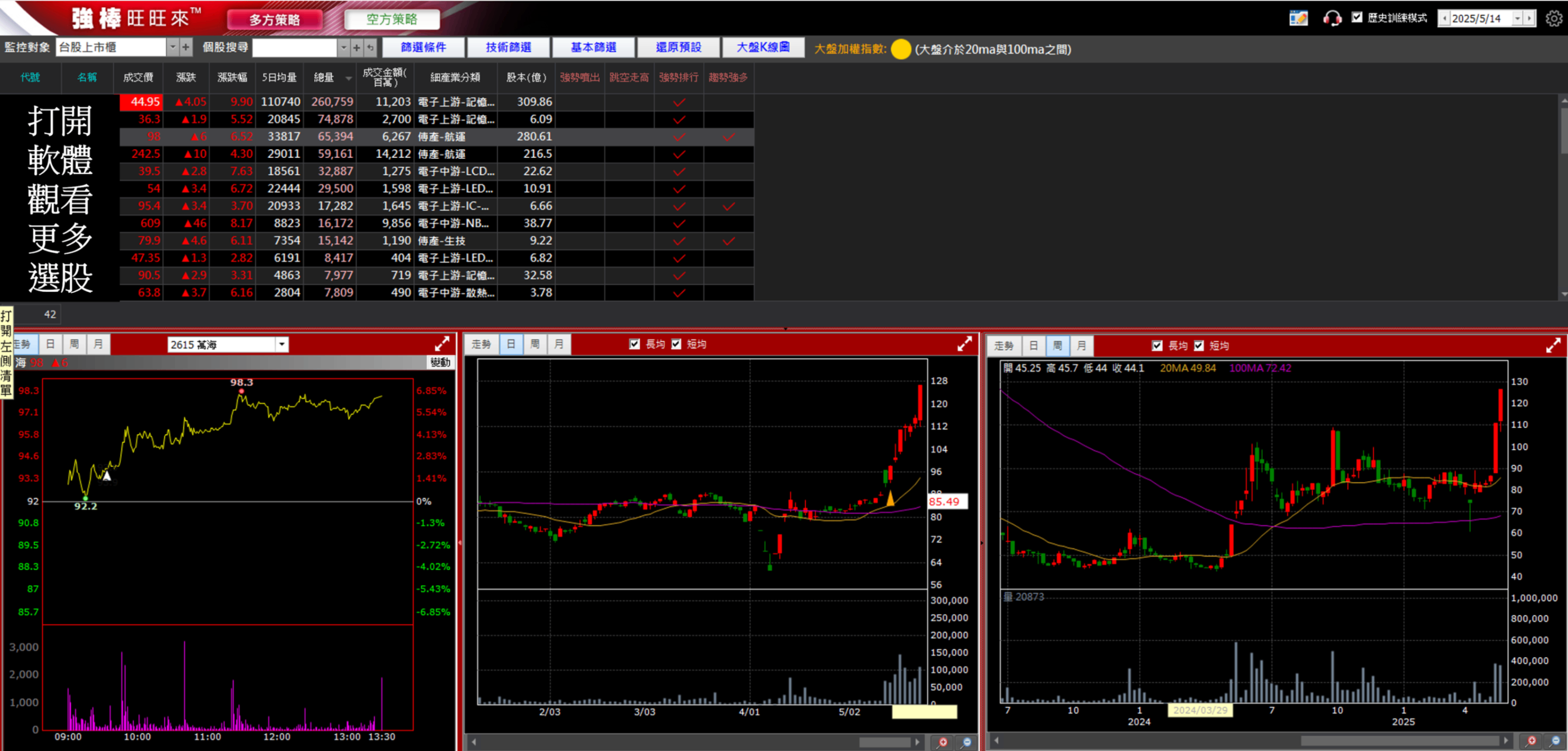Click the 大盤K線圖 button
1568x751 pixels.
click(763, 47)
